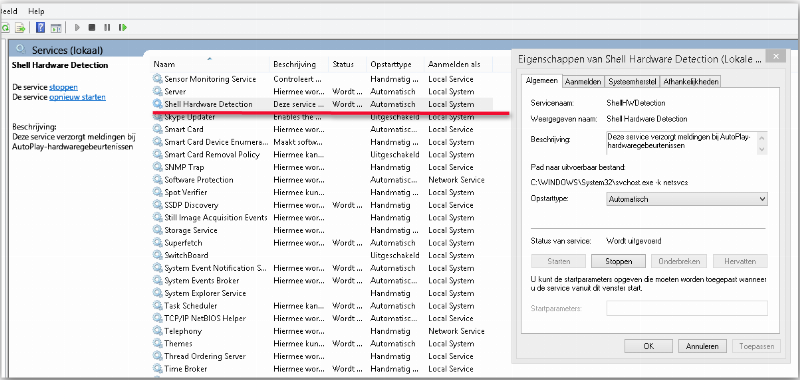
Task: Click gear icon of SwitchBoard
Action: click(x=158, y=255)
